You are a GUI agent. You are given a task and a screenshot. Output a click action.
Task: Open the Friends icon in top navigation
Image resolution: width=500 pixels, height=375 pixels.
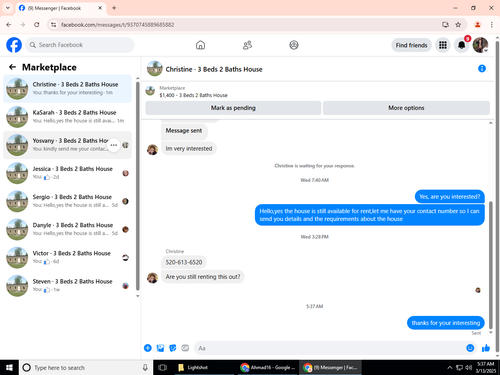click(x=247, y=45)
